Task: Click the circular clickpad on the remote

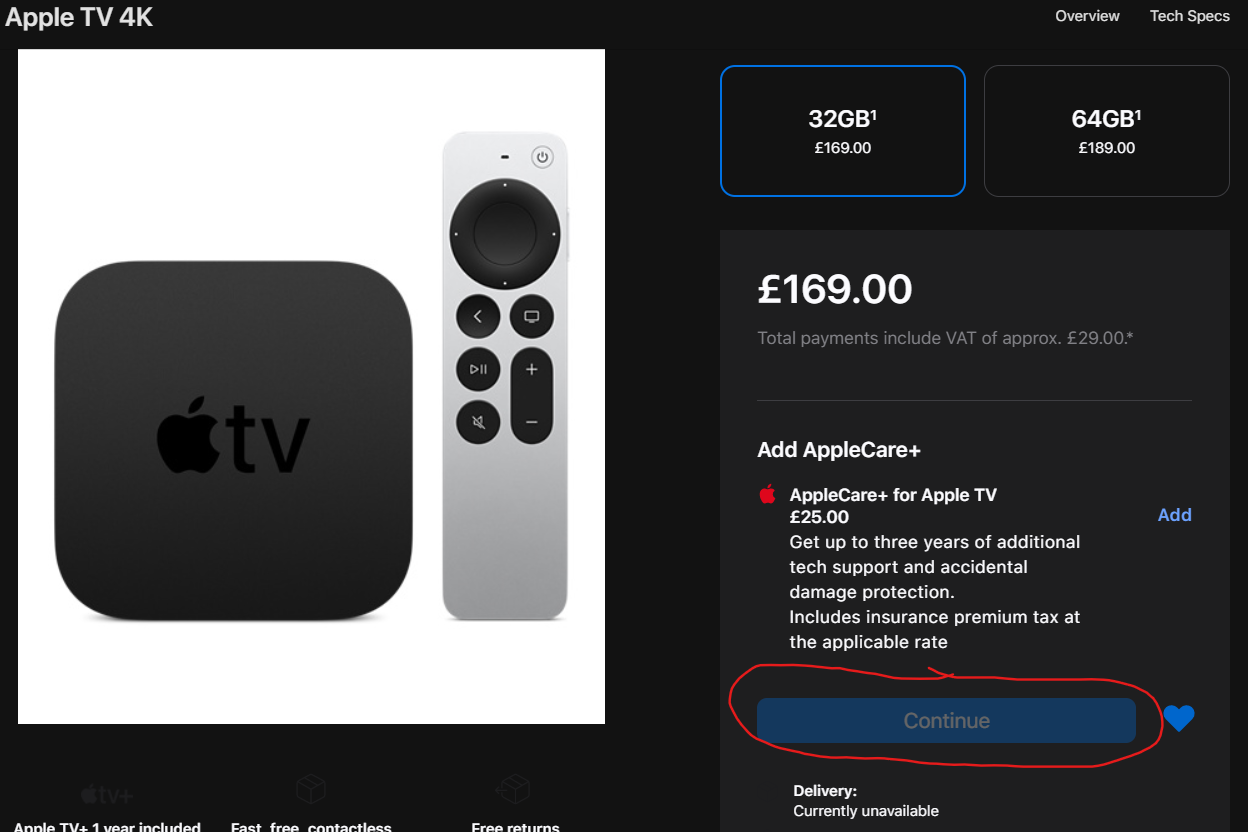Action: [505, 234]
